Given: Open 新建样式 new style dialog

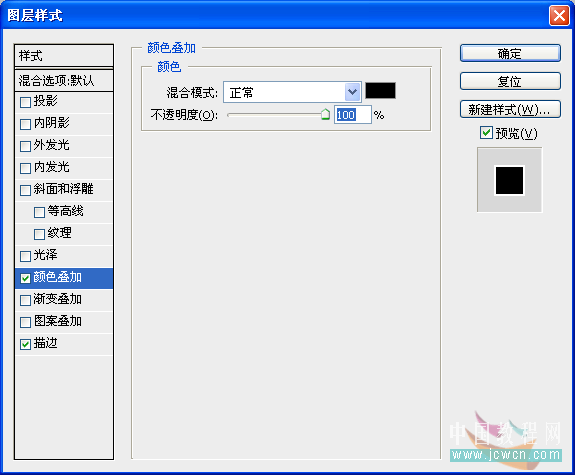Looking at the screenshot, I should [510, 109].
